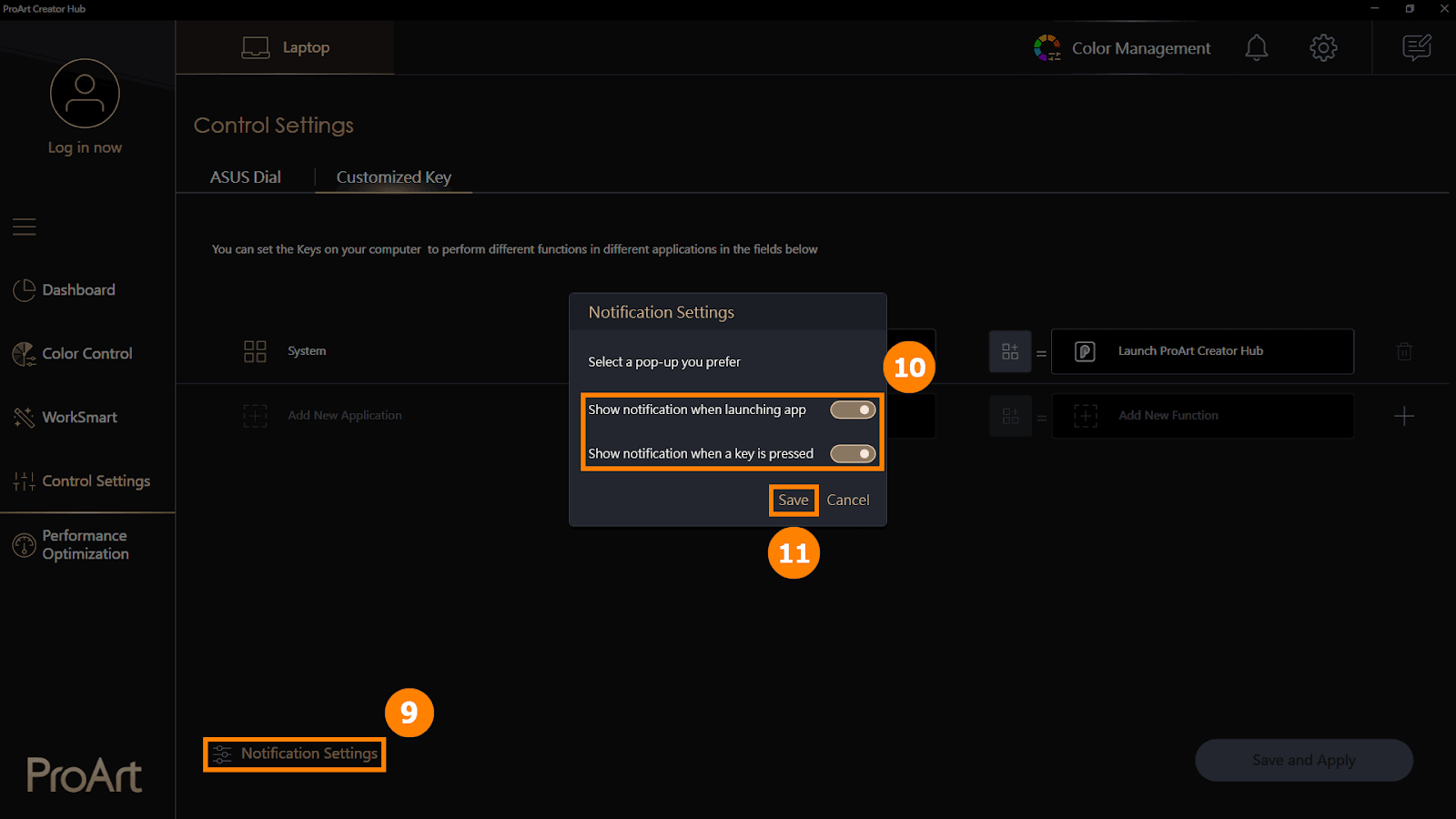This screenshot has height=819, width=1456.
Task: Open the feedback note icon
Action: point(1417,47)
